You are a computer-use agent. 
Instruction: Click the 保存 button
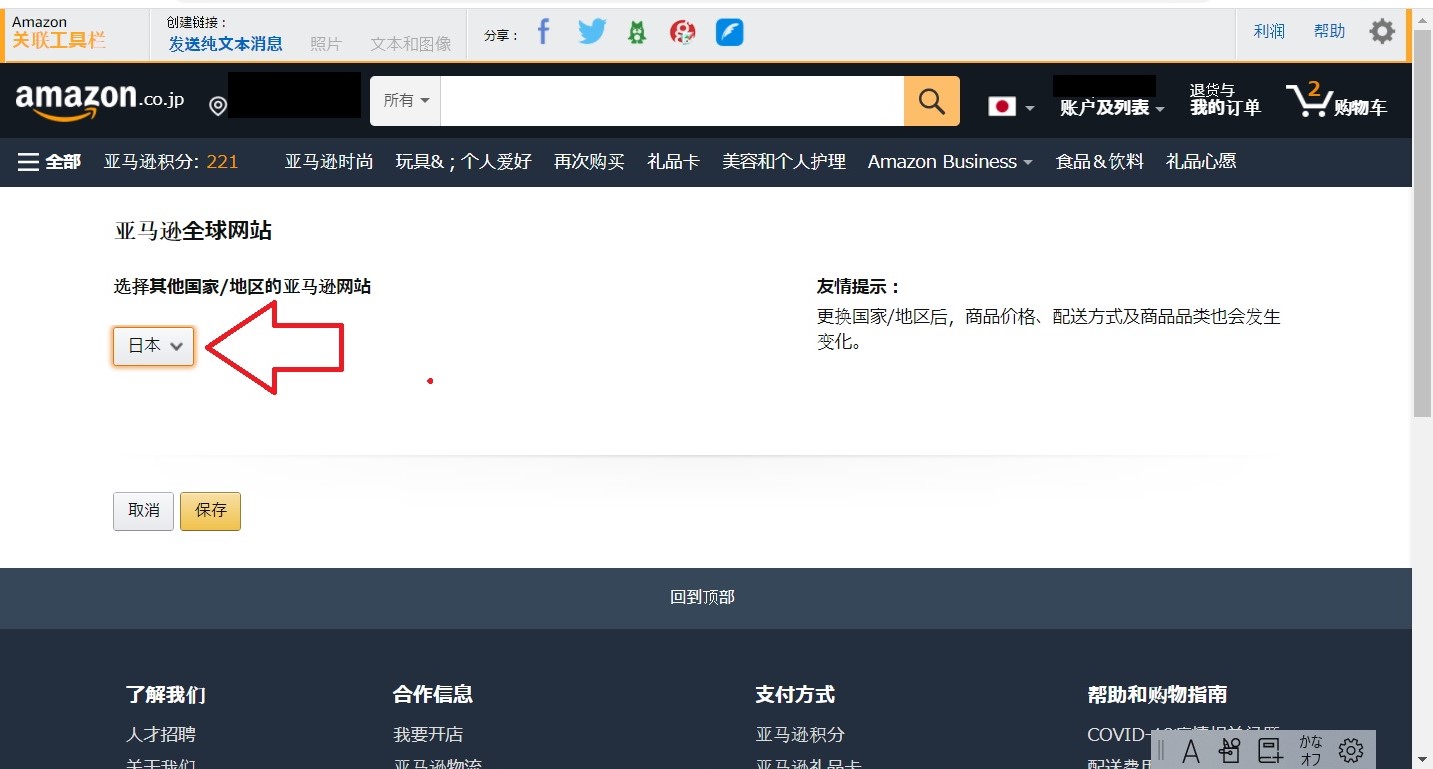coord(210,511)
